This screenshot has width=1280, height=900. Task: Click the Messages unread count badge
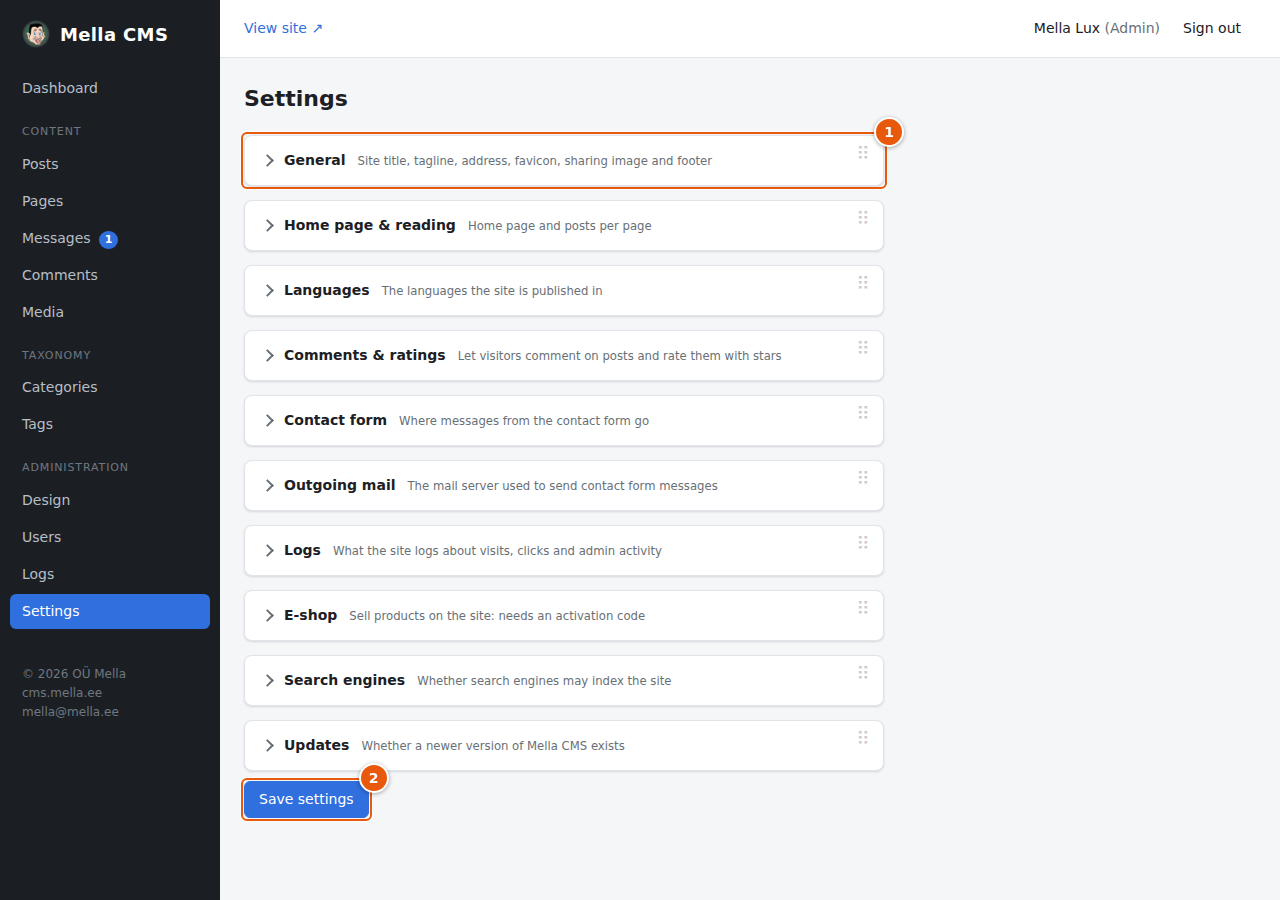108,239
